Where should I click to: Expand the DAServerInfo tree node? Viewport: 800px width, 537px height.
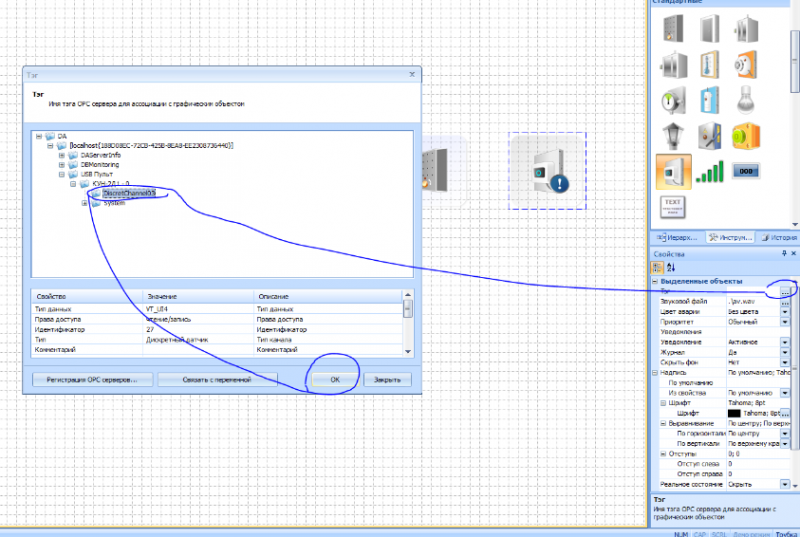(x=62, y=155)
